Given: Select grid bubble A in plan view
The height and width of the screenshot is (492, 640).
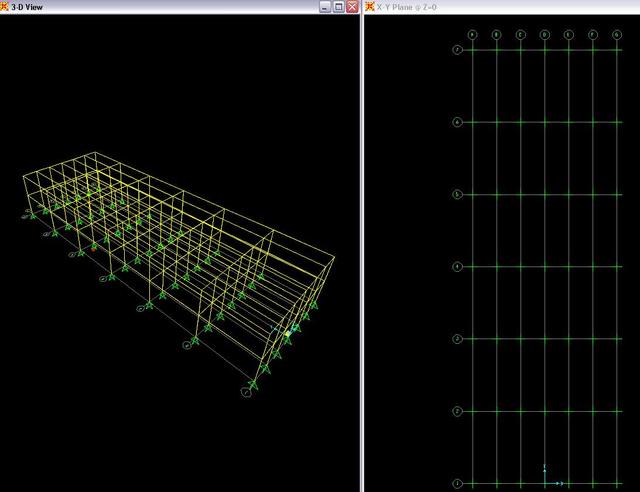Looking at the screenshot, I should click(472, 35).
